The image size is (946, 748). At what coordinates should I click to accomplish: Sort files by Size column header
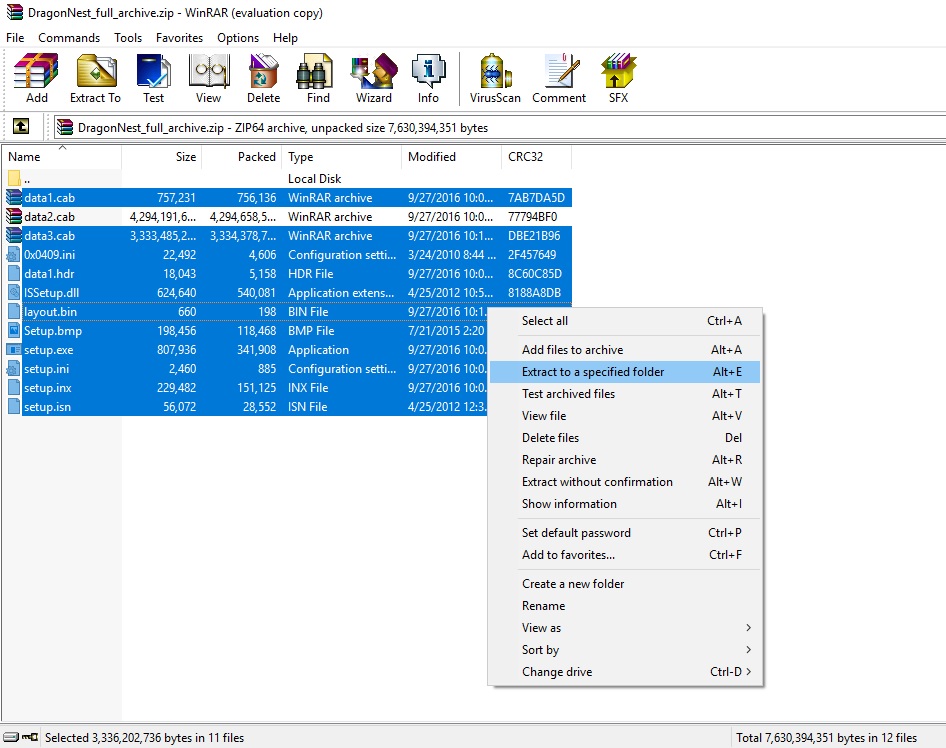(x=162, y=157)
